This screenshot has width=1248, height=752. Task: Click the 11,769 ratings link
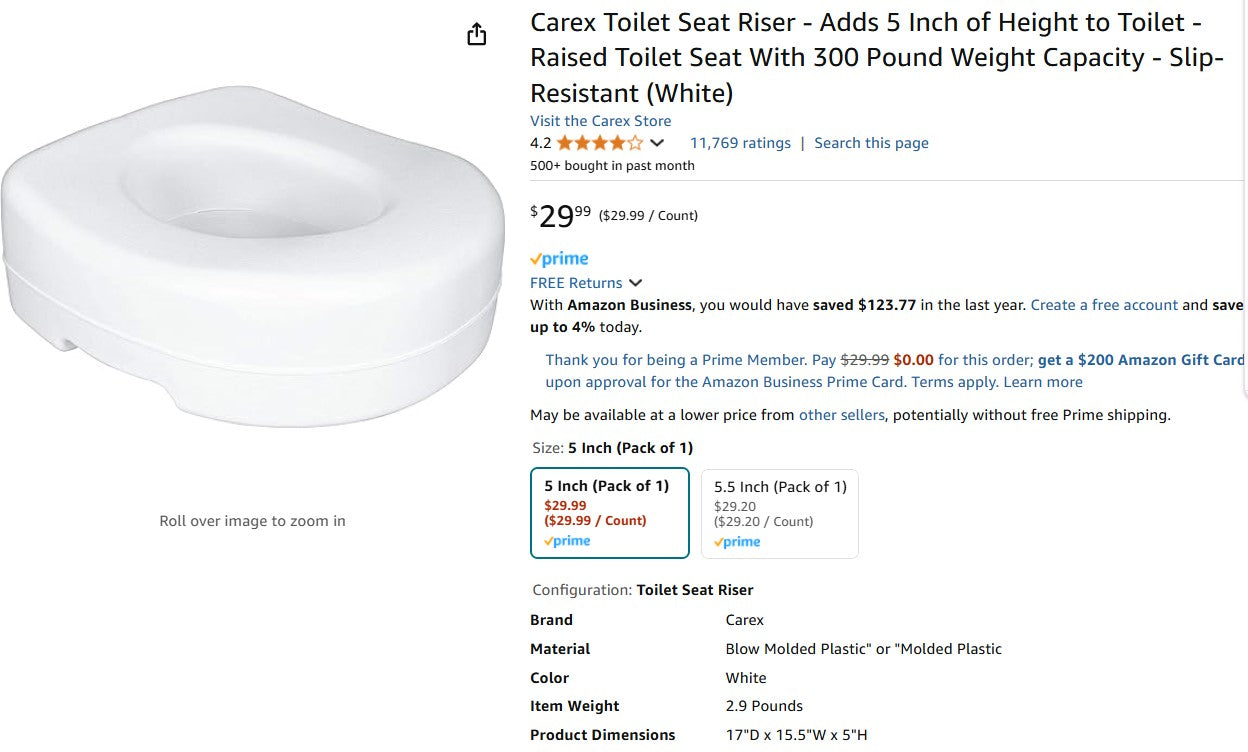click(x=740, y=142)
